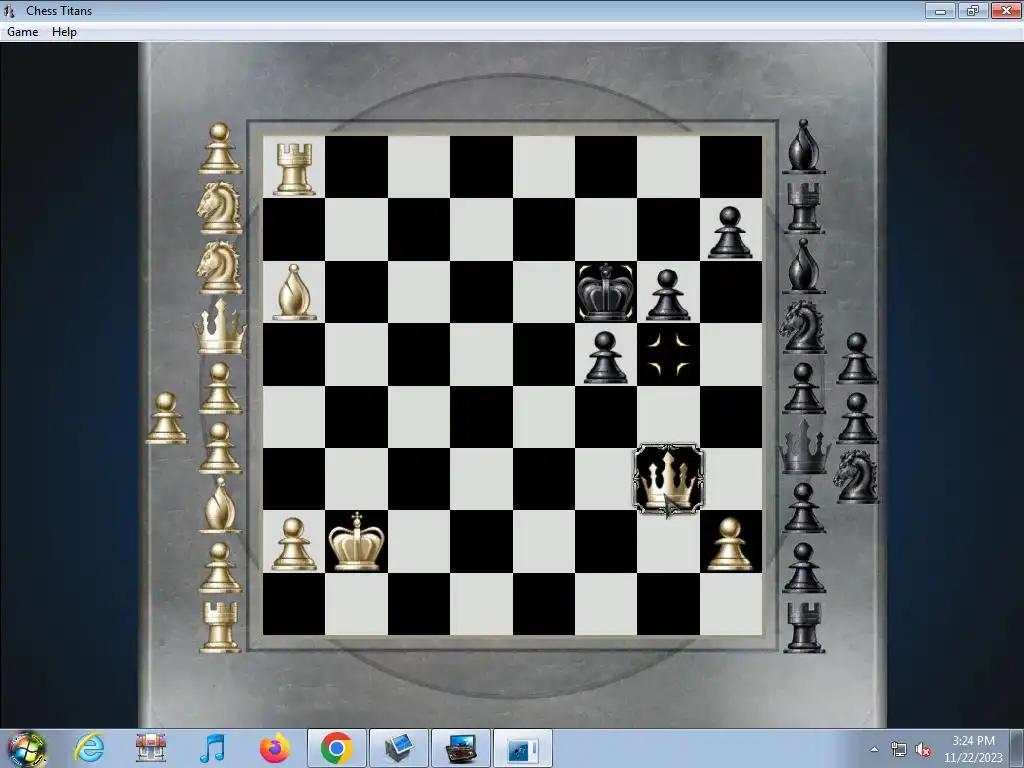
Task: Switch to Google Chrome in the taskbar
Action: pyautogui.click(x=336, y=748)
